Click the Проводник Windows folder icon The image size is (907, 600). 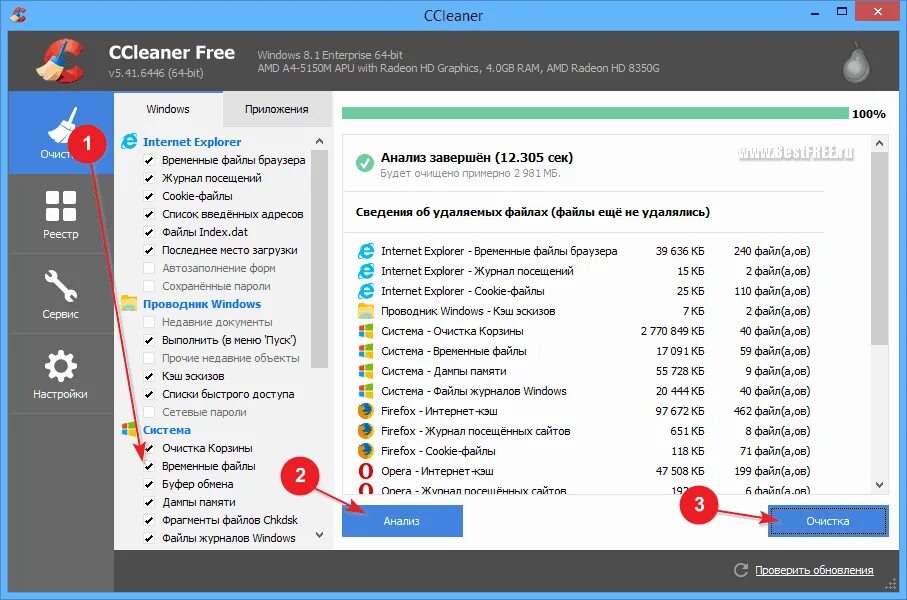(x=129, y=303)
